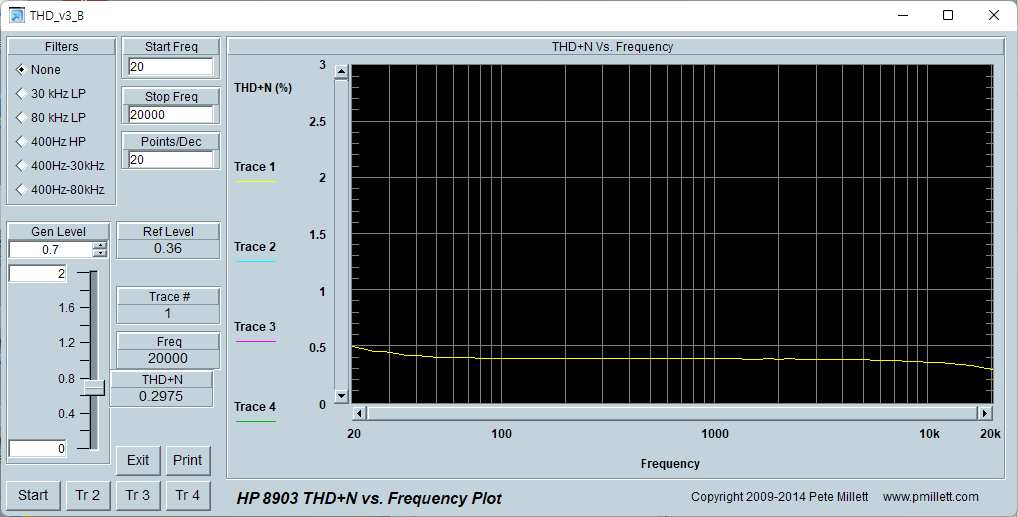Focus the Points/Dec input box
This screenshot has height=517, width=1018.
coord(170,160)
